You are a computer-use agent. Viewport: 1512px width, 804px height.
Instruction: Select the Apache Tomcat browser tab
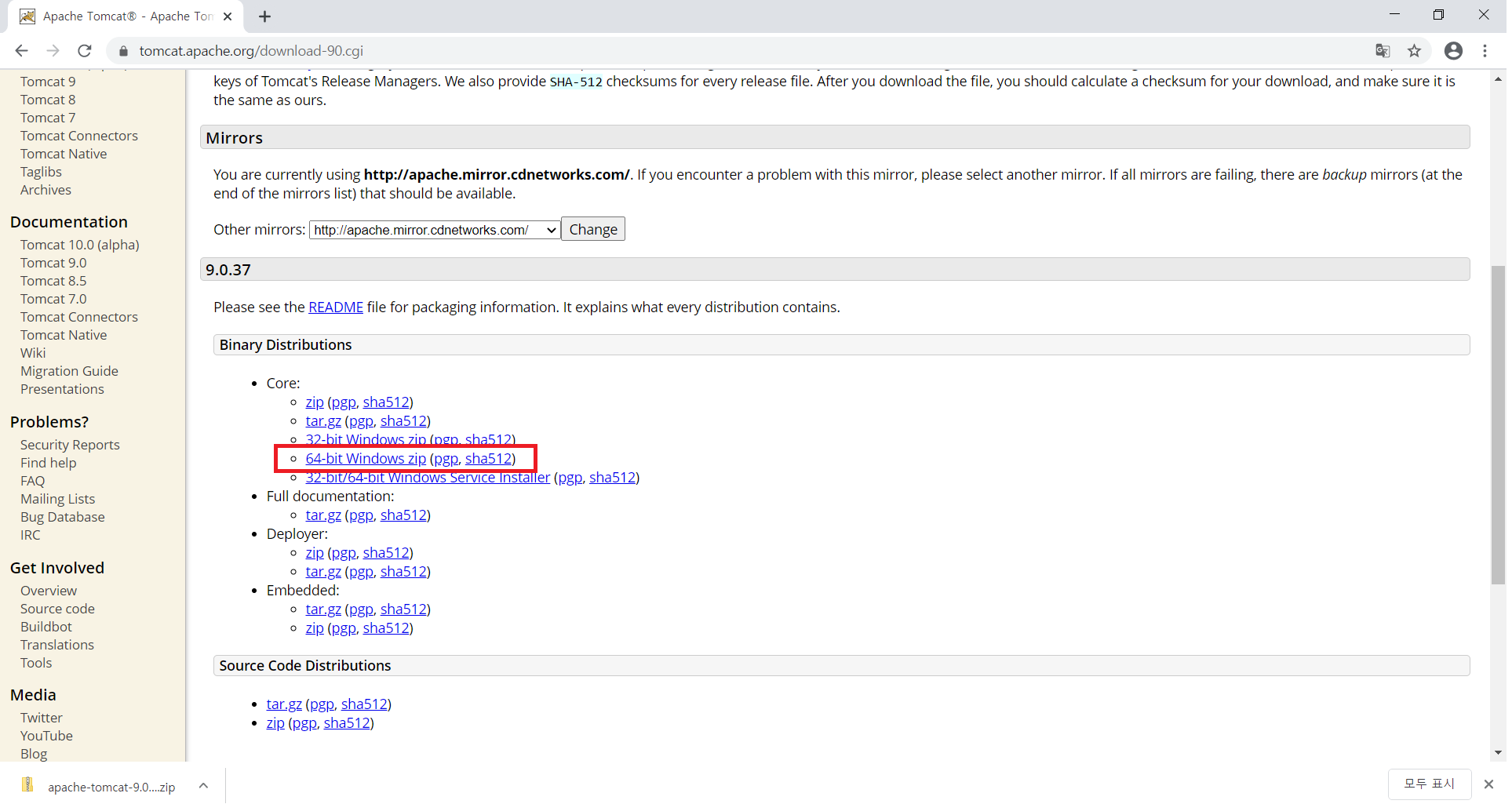[126, 16]
